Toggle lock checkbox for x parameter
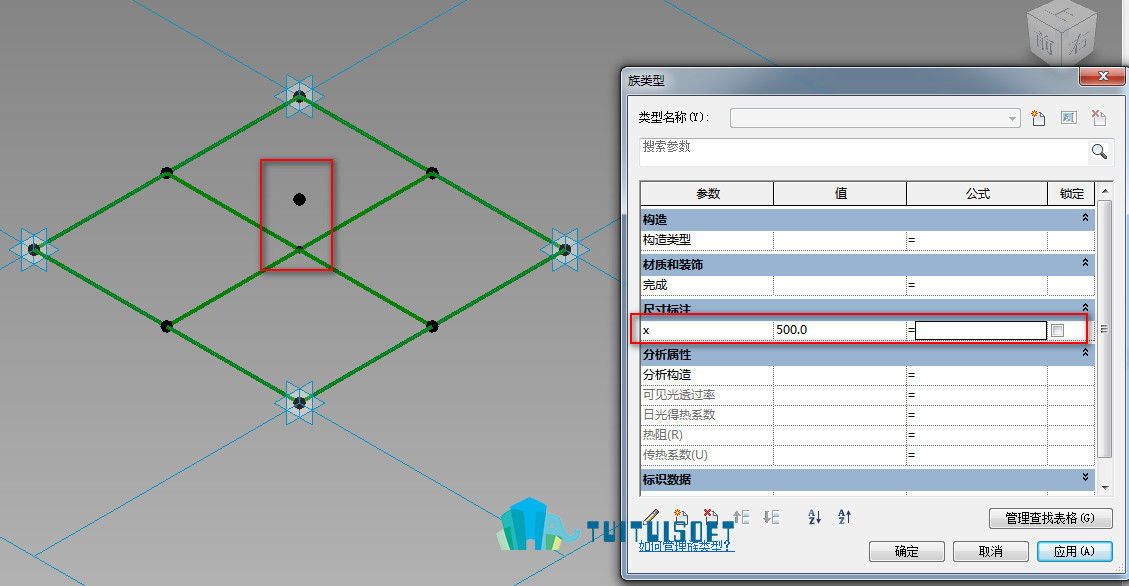The image size is (1129, 586). pos(1057,330)
